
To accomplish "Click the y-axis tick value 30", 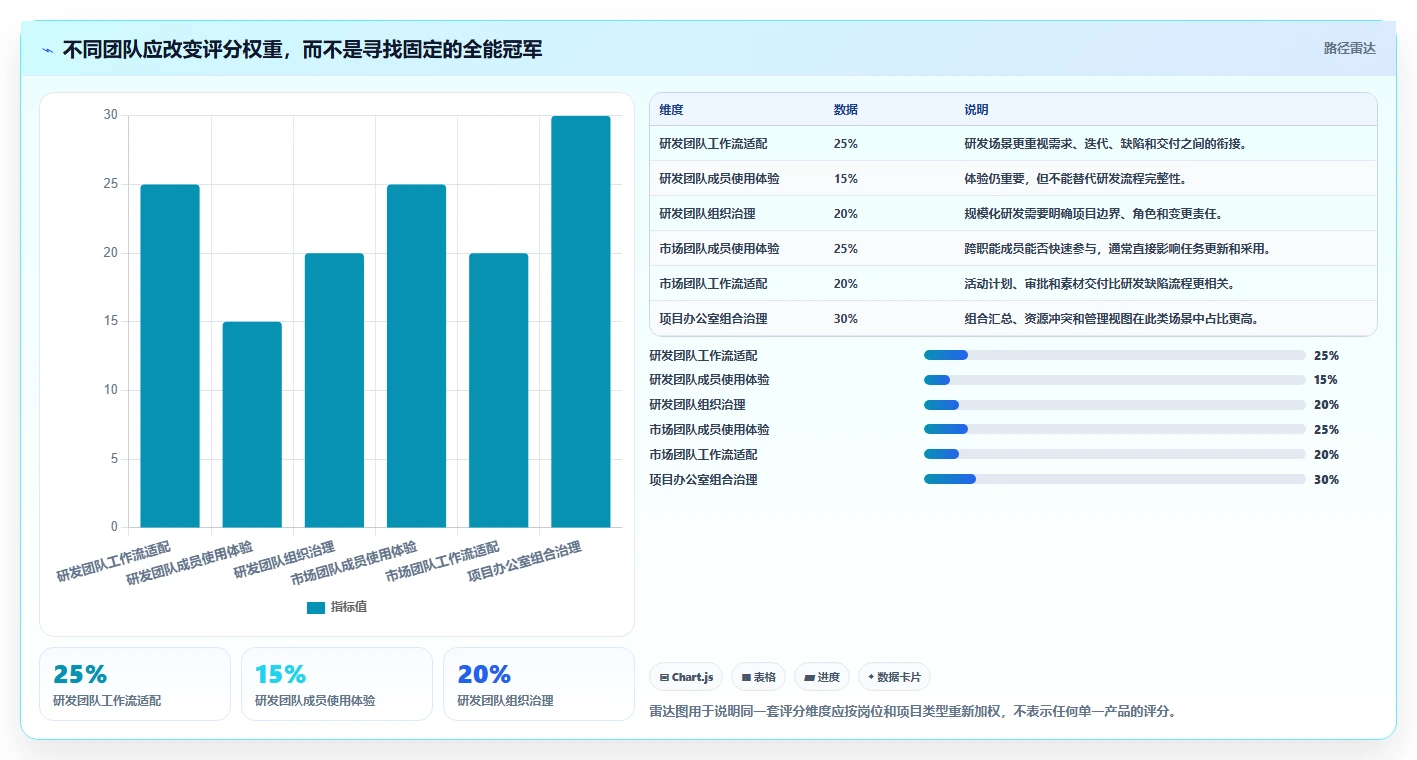I will click(111, 116).
